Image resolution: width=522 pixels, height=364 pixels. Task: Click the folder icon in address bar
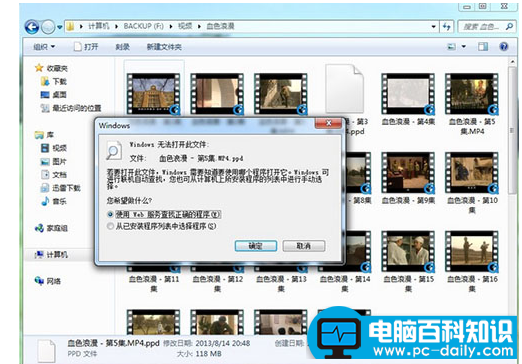(x=70, y=26)
